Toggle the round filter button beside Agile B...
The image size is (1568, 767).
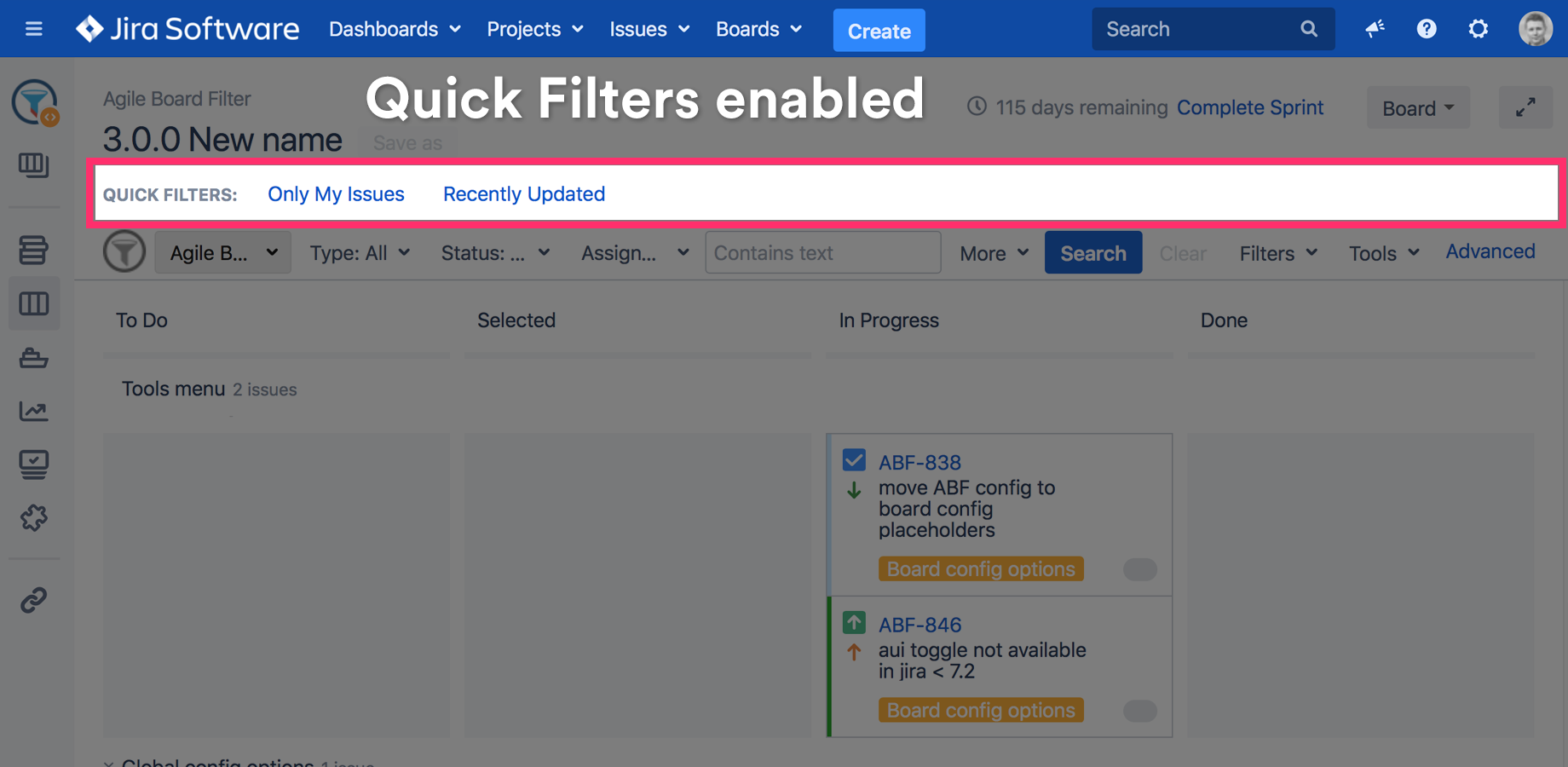[x=124, y=252]
